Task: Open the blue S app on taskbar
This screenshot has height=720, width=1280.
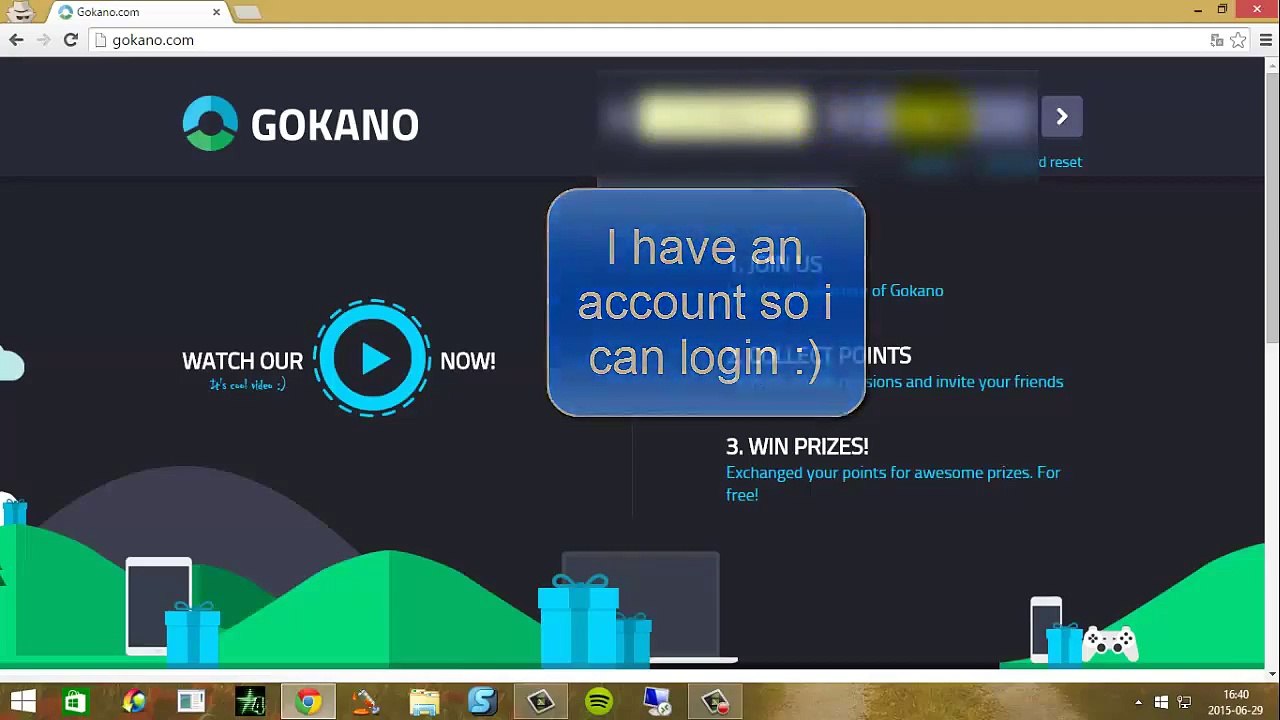Action: 482,702
